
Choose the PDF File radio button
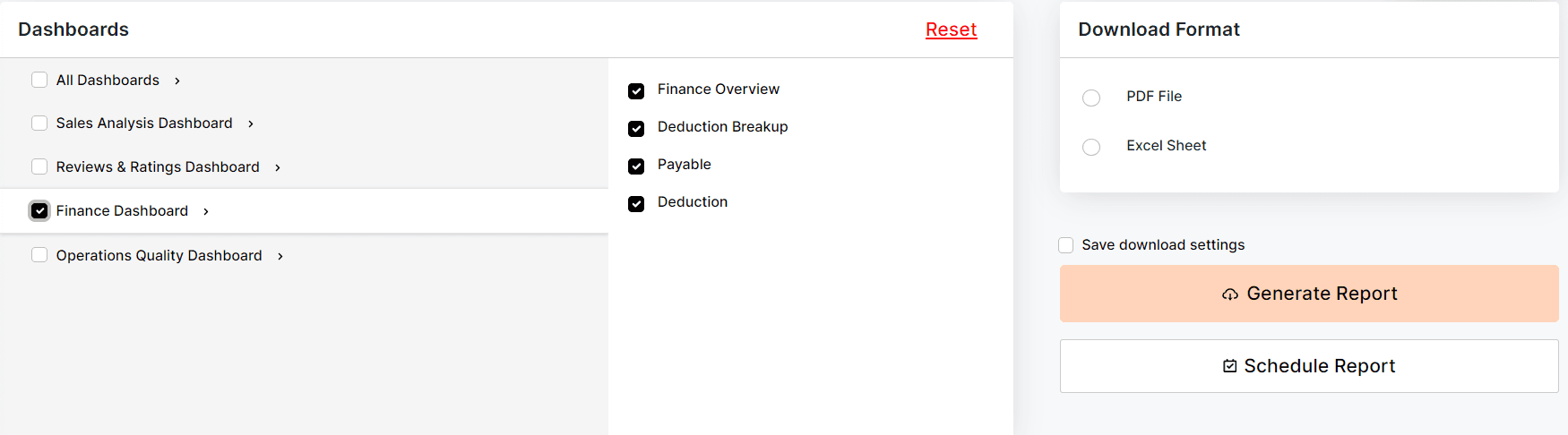(x=1091, y=98)
